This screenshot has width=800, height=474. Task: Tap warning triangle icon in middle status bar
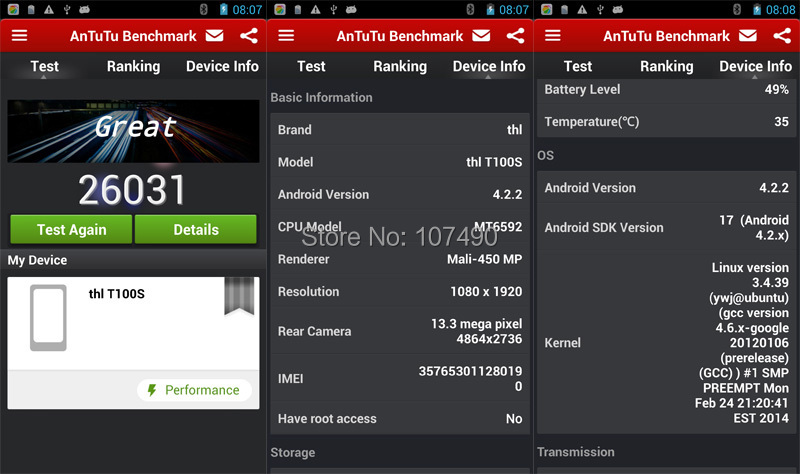316,9
